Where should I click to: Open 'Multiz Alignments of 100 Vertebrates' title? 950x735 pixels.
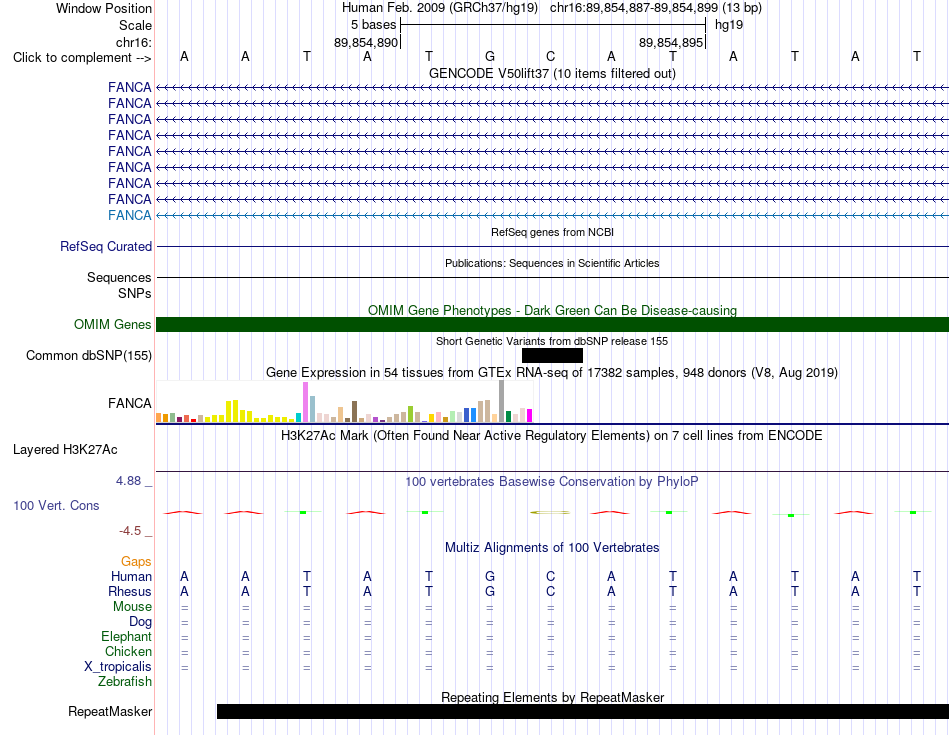[x=552, y=548]
